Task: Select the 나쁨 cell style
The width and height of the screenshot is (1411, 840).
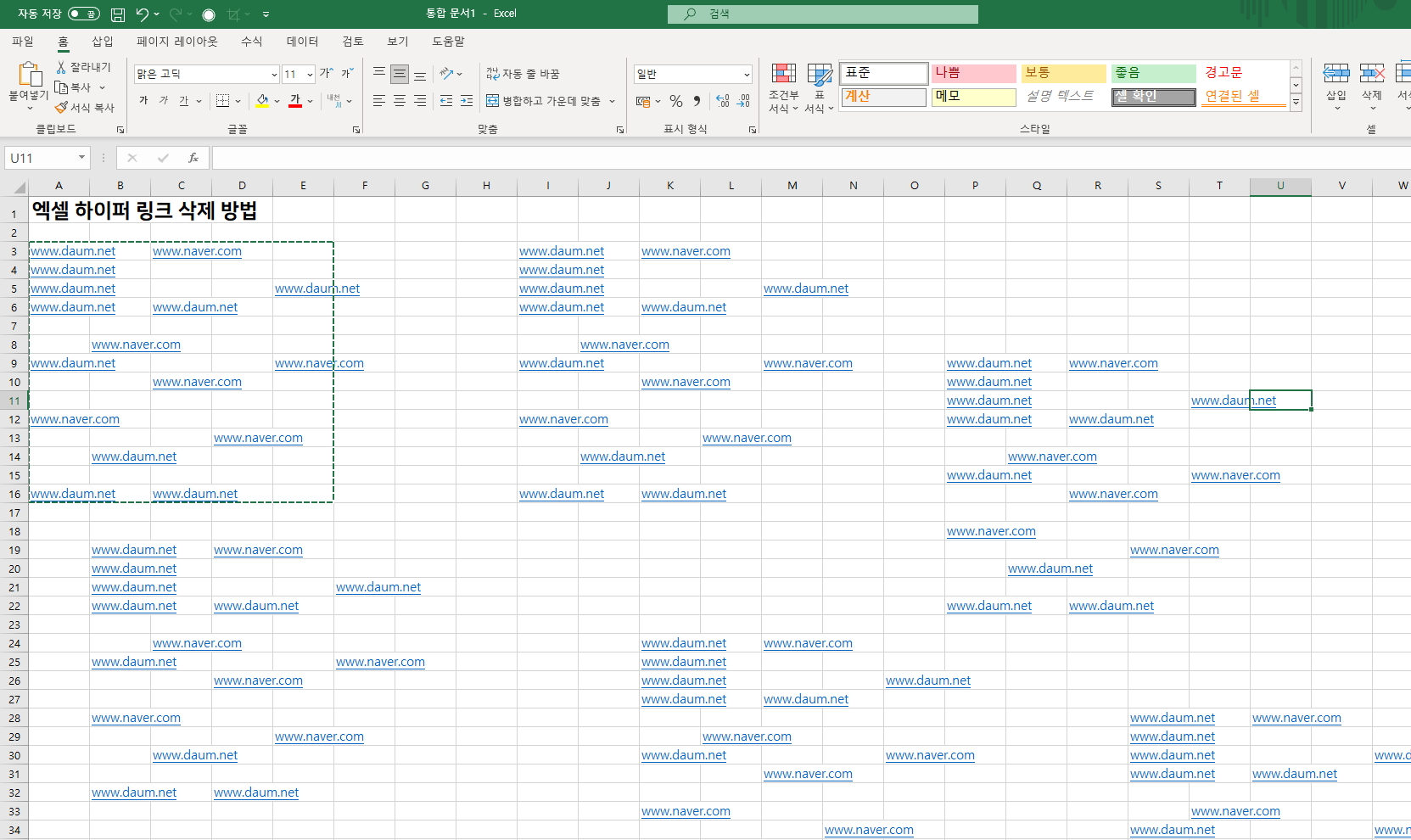Action: click(x=974, y=73)
